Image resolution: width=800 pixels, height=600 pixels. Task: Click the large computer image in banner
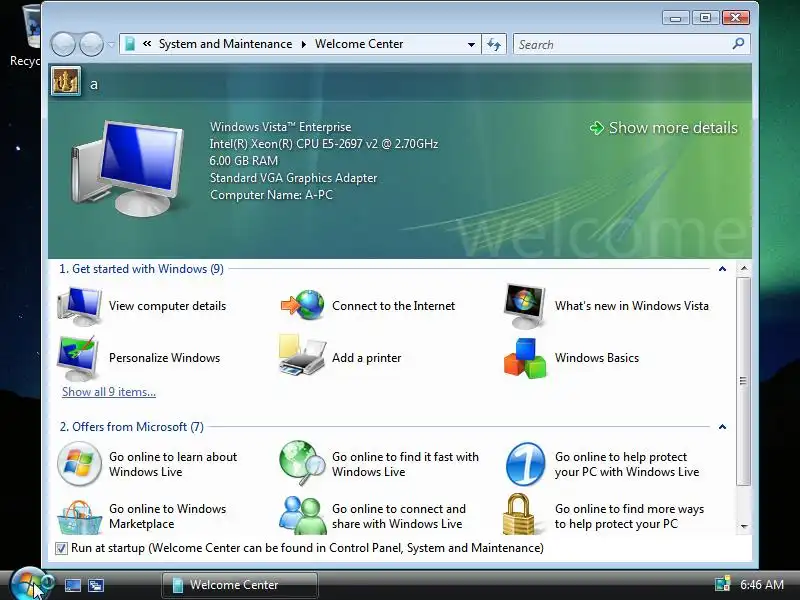(x=128, y=168)
